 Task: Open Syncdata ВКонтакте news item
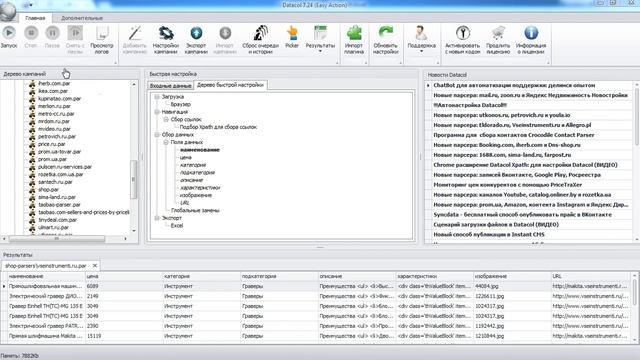(522, 215)
